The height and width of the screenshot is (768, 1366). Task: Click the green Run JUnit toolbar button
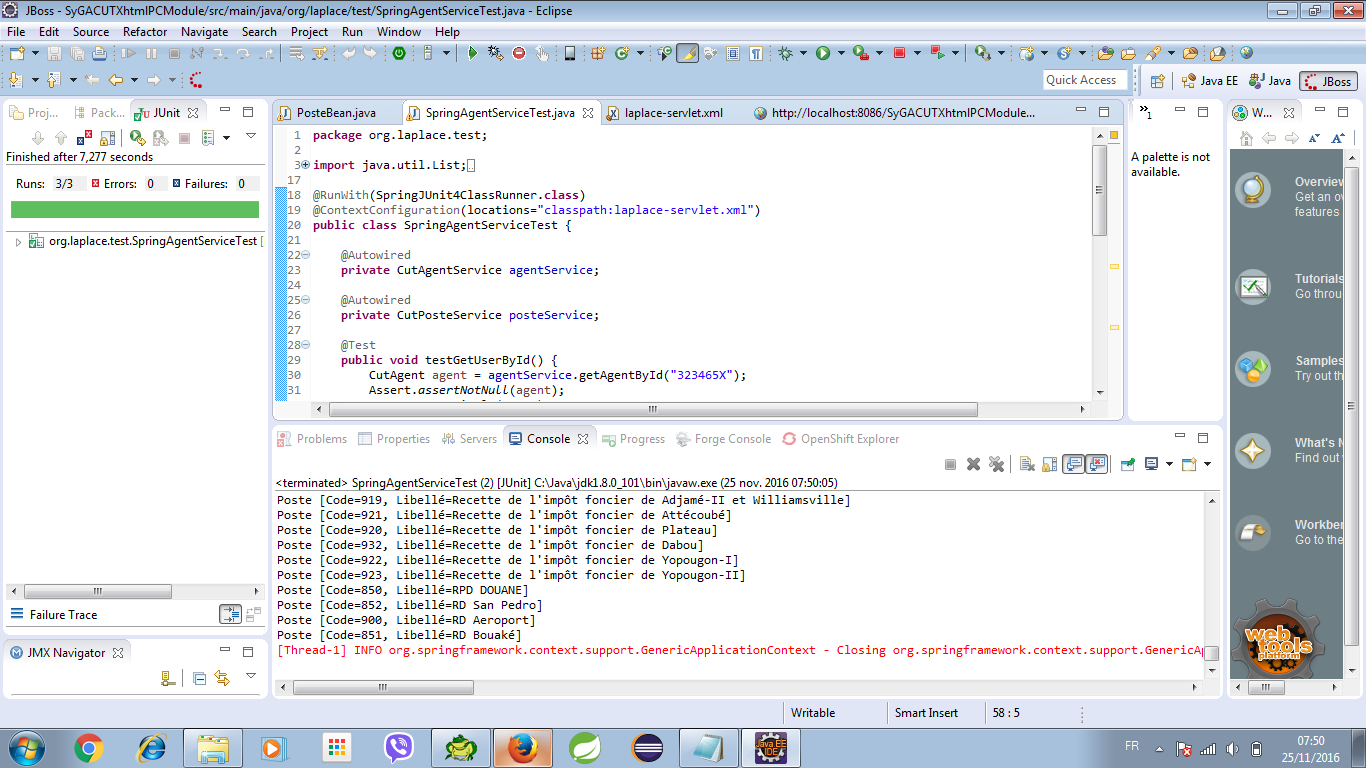pos(823,53)
